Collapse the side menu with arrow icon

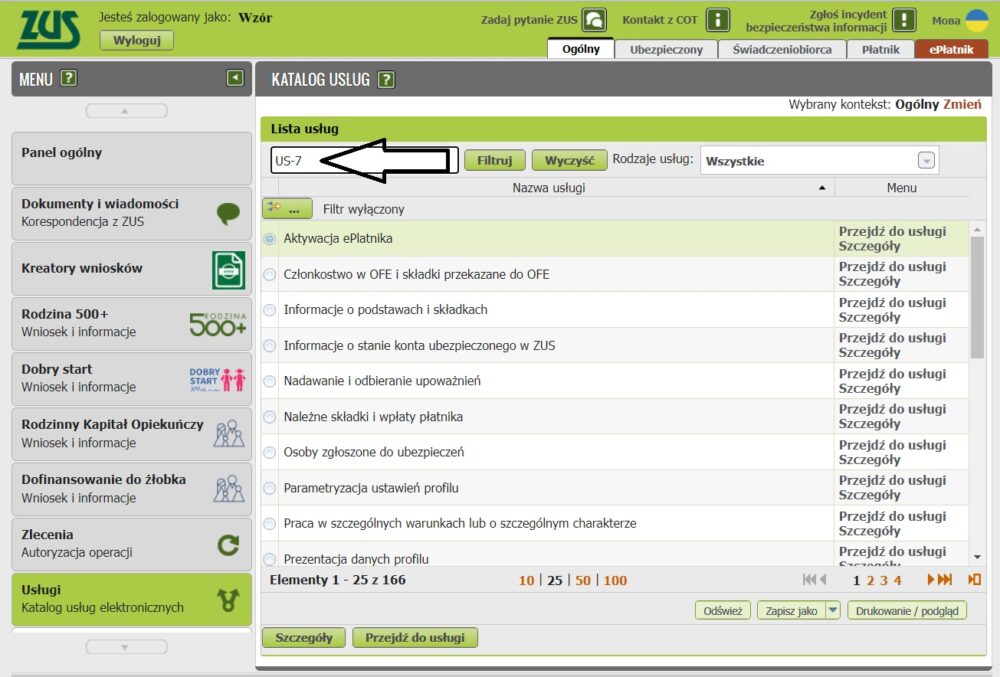click(234, 78)
